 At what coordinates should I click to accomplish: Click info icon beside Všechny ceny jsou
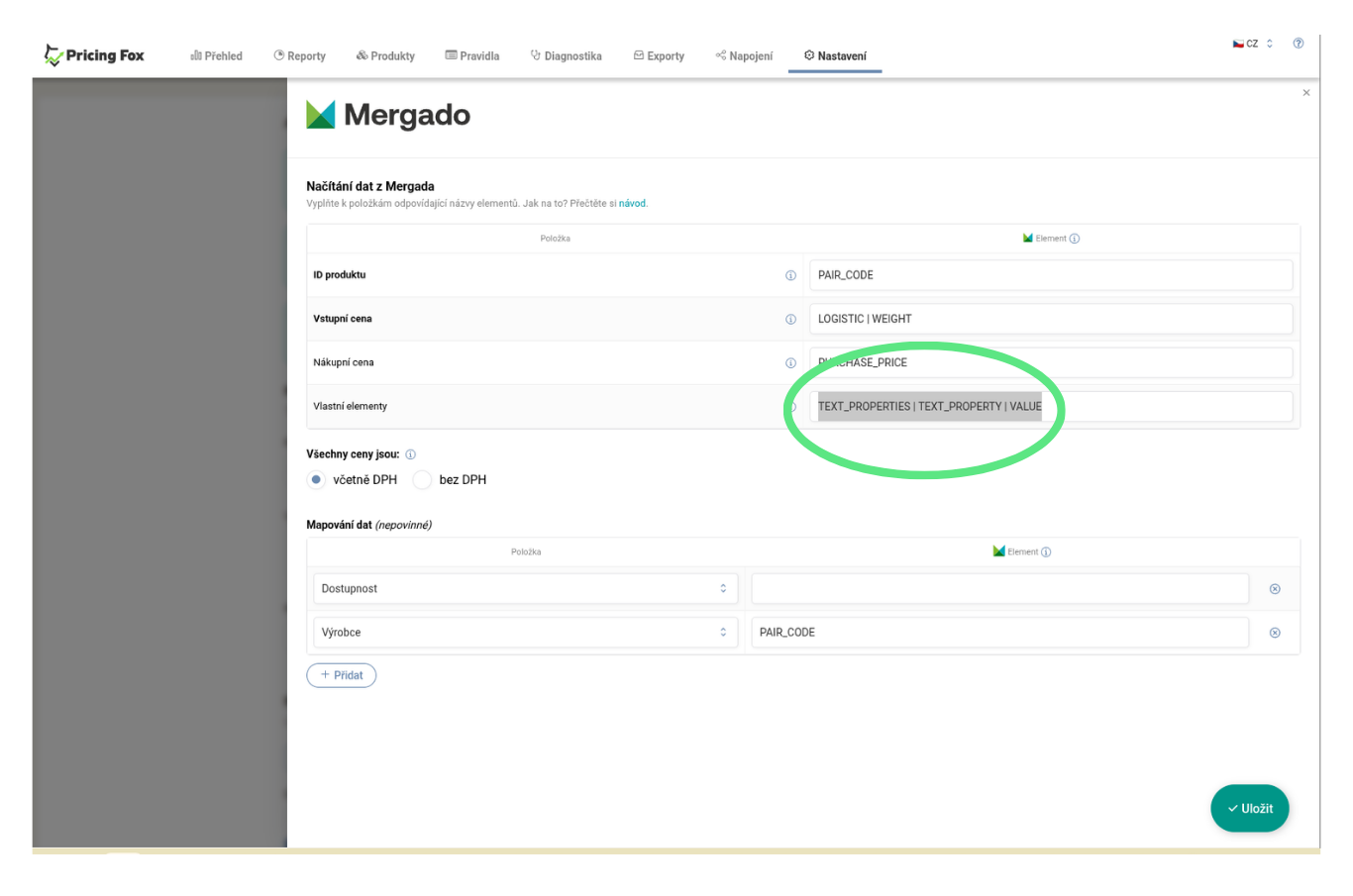[x=411, y=454]
